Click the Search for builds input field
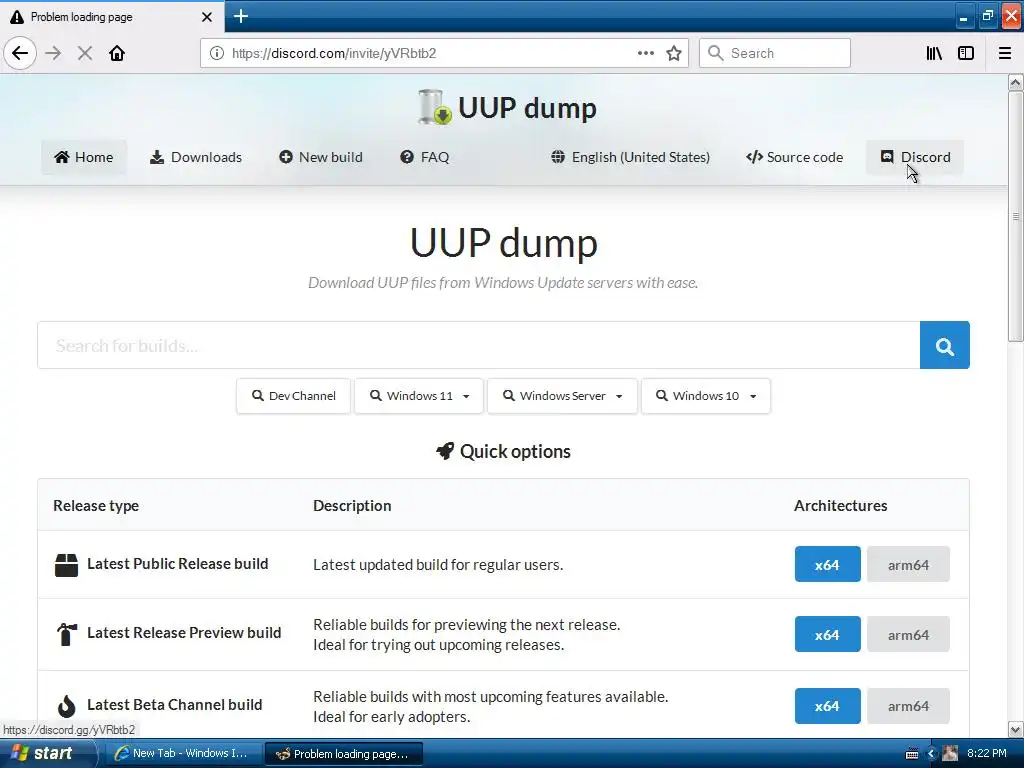 click(479, 345)
